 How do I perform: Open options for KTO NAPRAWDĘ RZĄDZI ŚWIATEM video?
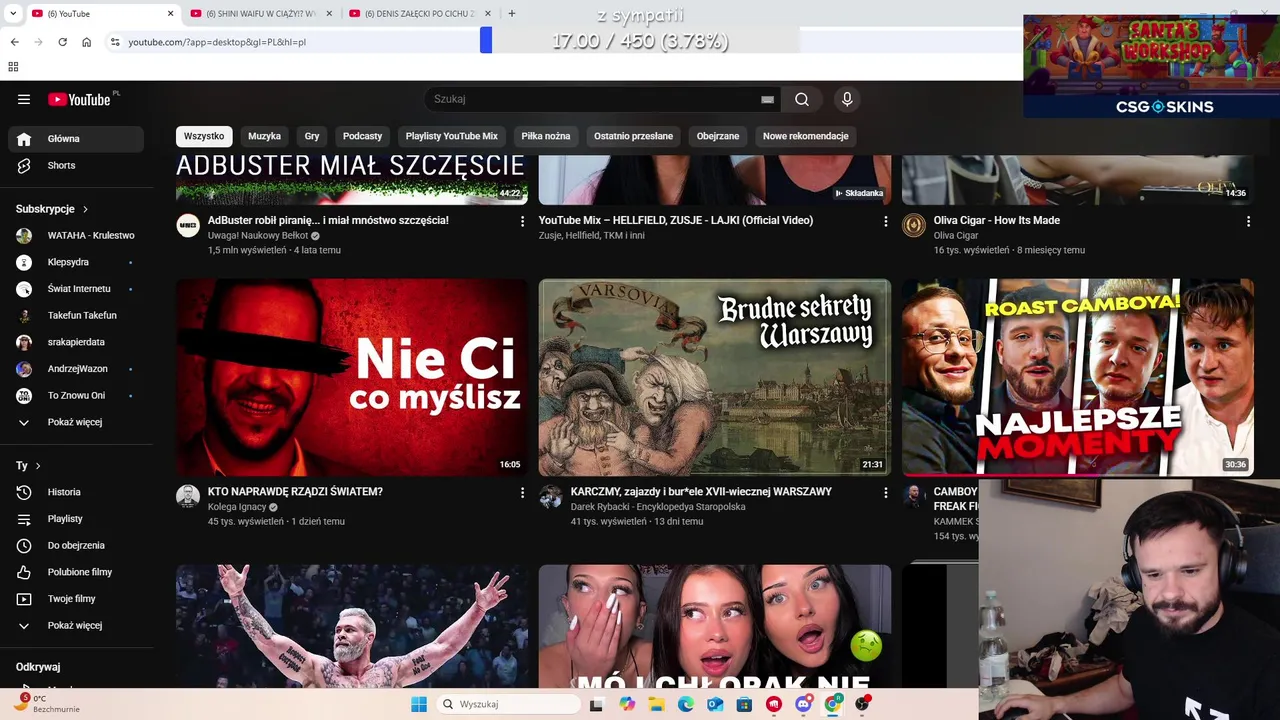(x=522, y=492)
